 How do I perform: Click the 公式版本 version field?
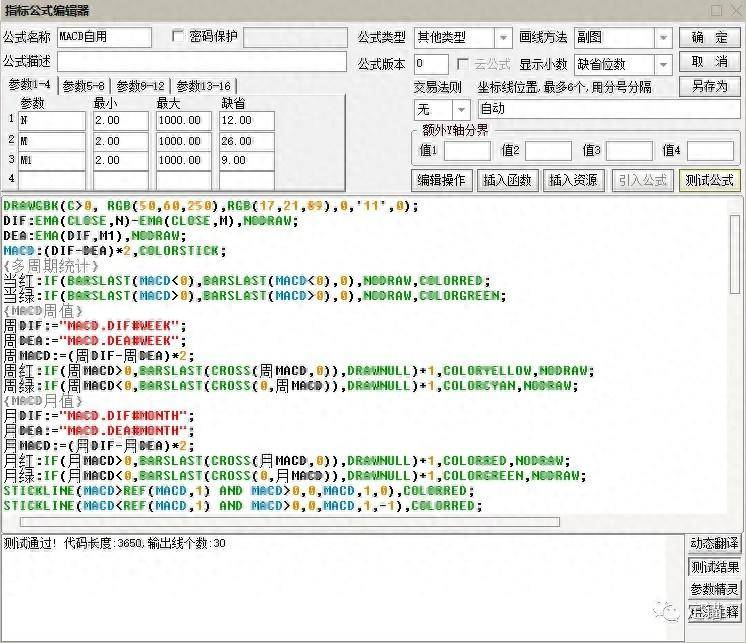431,64
